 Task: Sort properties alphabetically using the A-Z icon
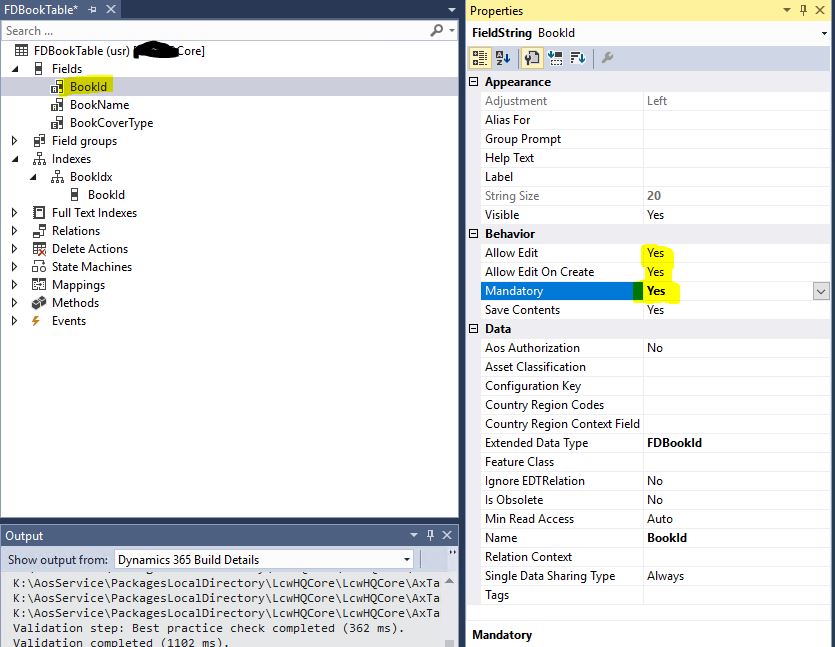tap(504, 58)
